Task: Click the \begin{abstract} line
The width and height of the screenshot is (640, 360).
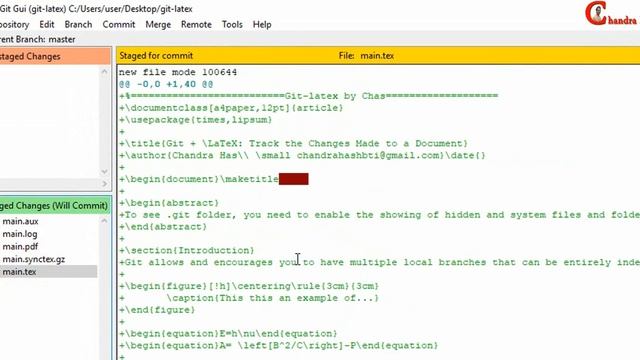Action: click(x=169, y=203)
